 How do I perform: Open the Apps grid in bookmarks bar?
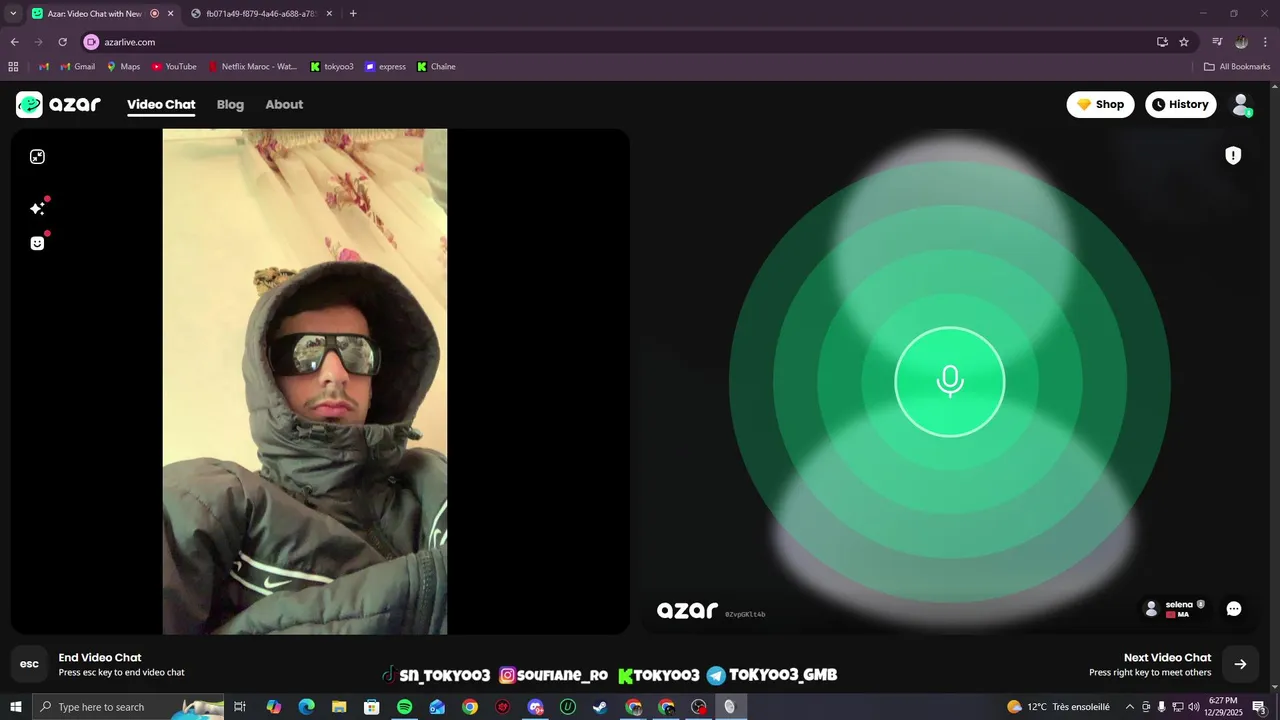tap(13, 67)
